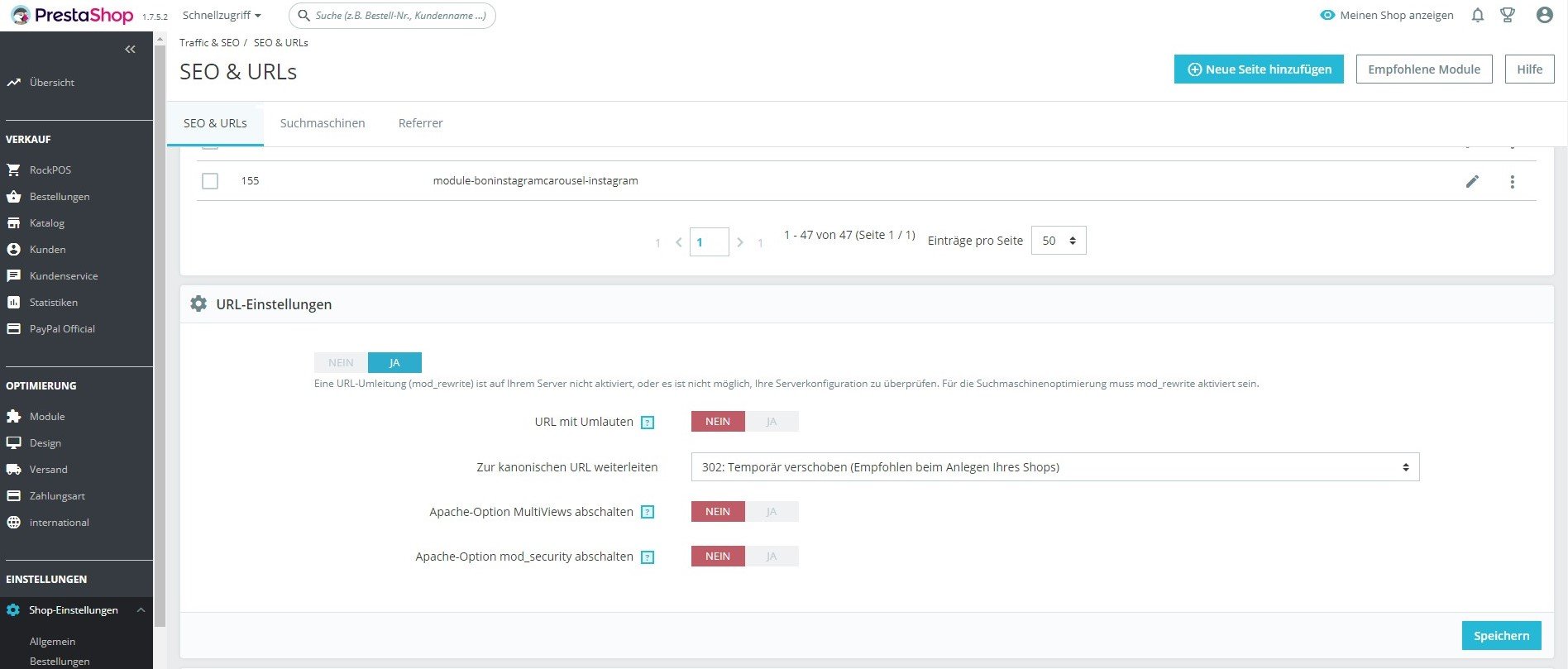This screenshot has width=1568, height=669.
Task: Set URL mit Umlauten to NEIN
Action: tap(718, 422)
